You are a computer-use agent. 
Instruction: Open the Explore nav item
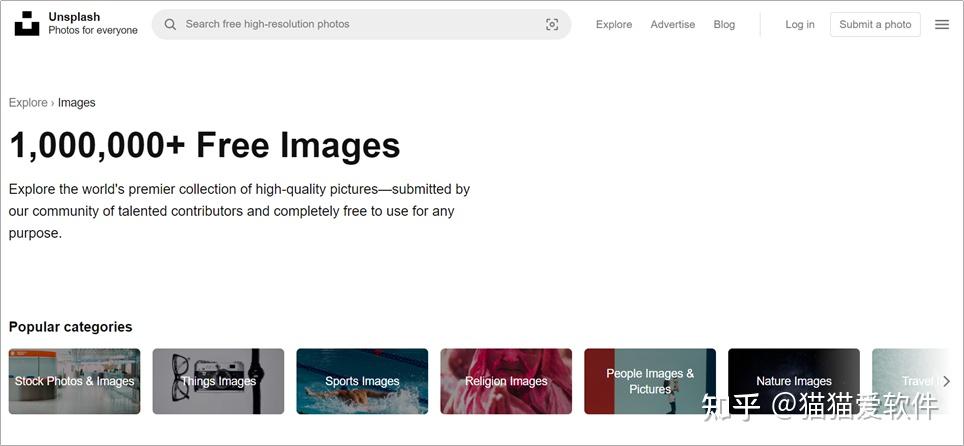(x=614, y=25)
